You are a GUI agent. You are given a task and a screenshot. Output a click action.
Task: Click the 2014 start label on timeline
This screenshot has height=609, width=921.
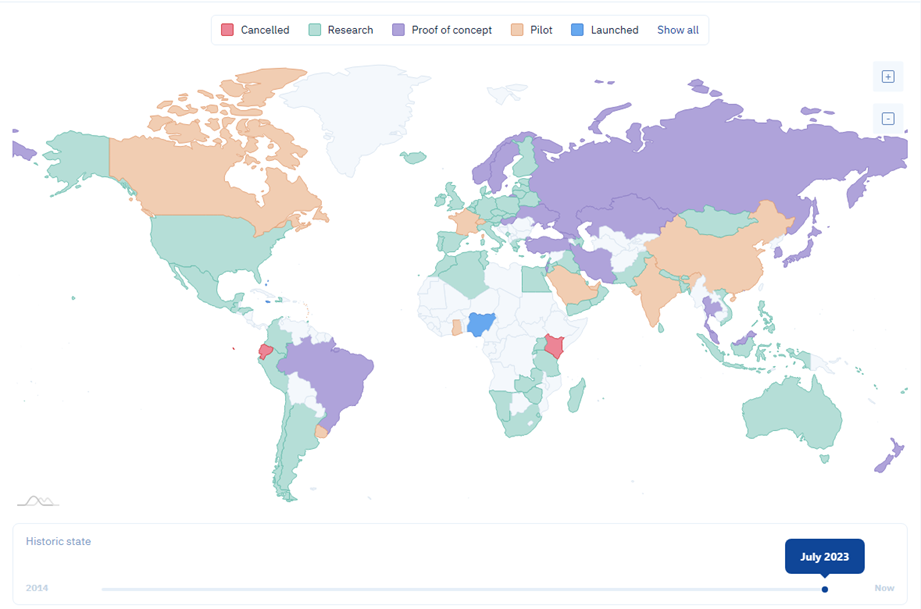[37, 588]
